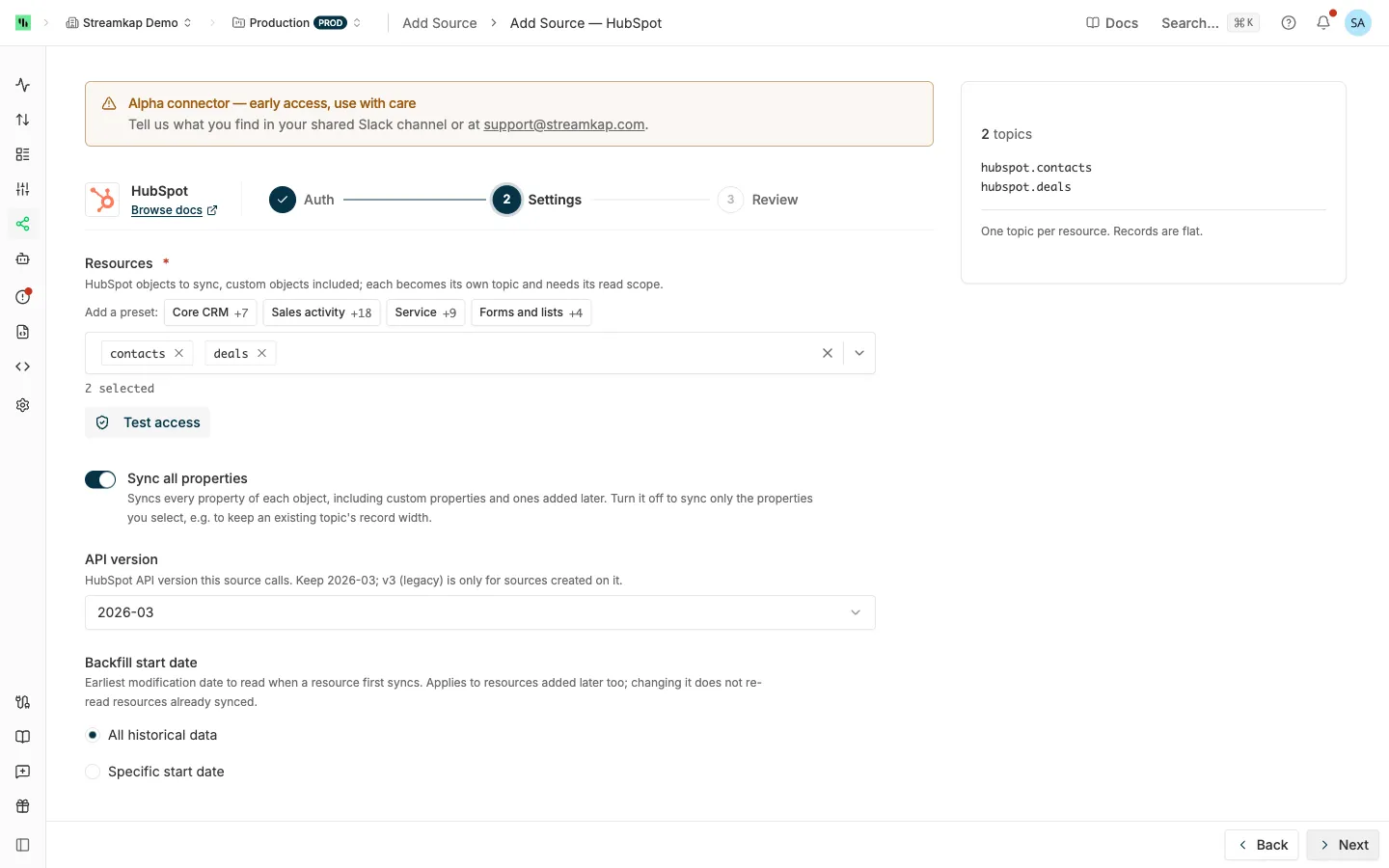The height and width of the screenshot is (868, 1389).
Task: Collapse the sidebar panel icon
Action: [23, 845]
